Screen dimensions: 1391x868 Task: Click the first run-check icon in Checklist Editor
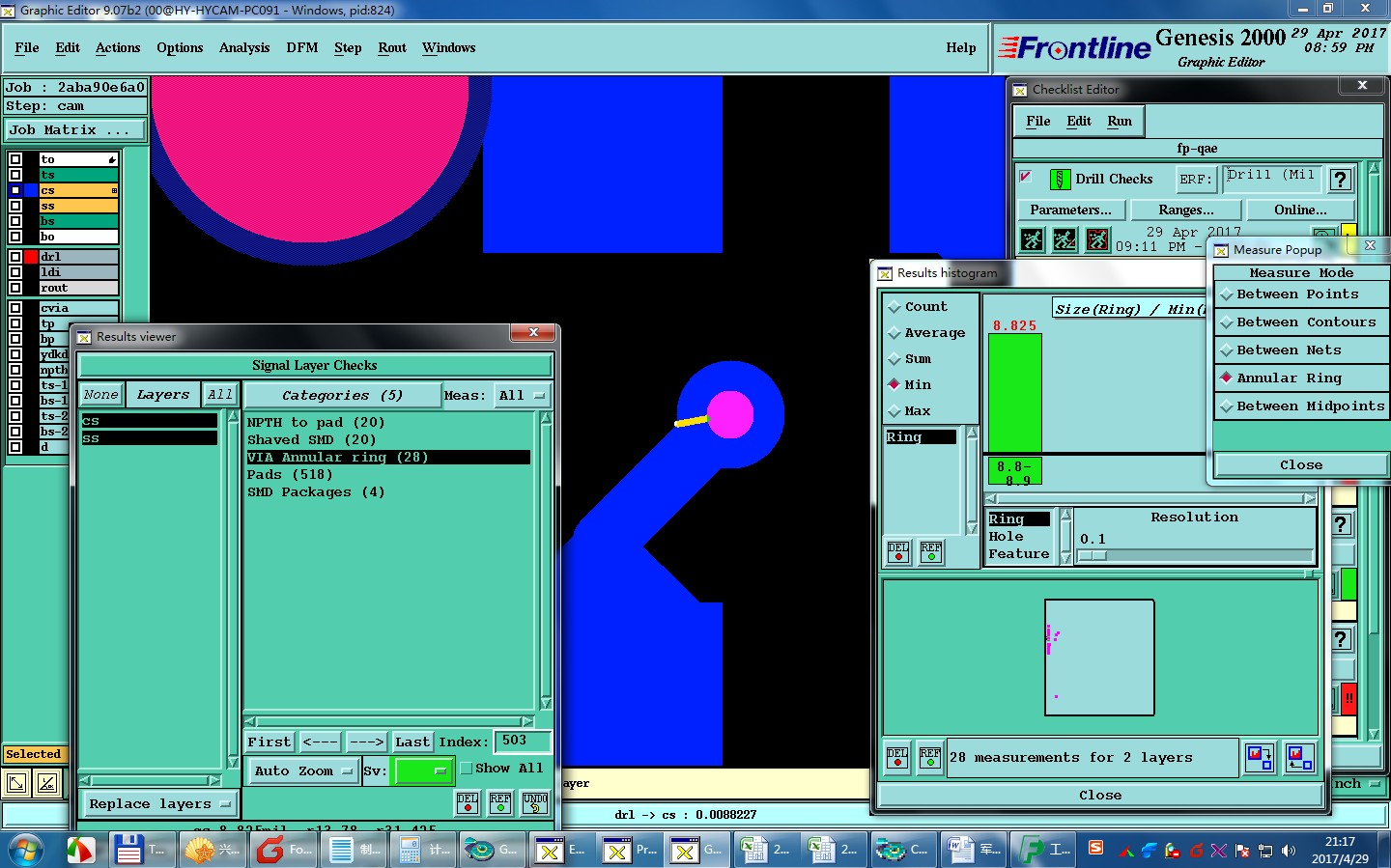click(1033, 239)
